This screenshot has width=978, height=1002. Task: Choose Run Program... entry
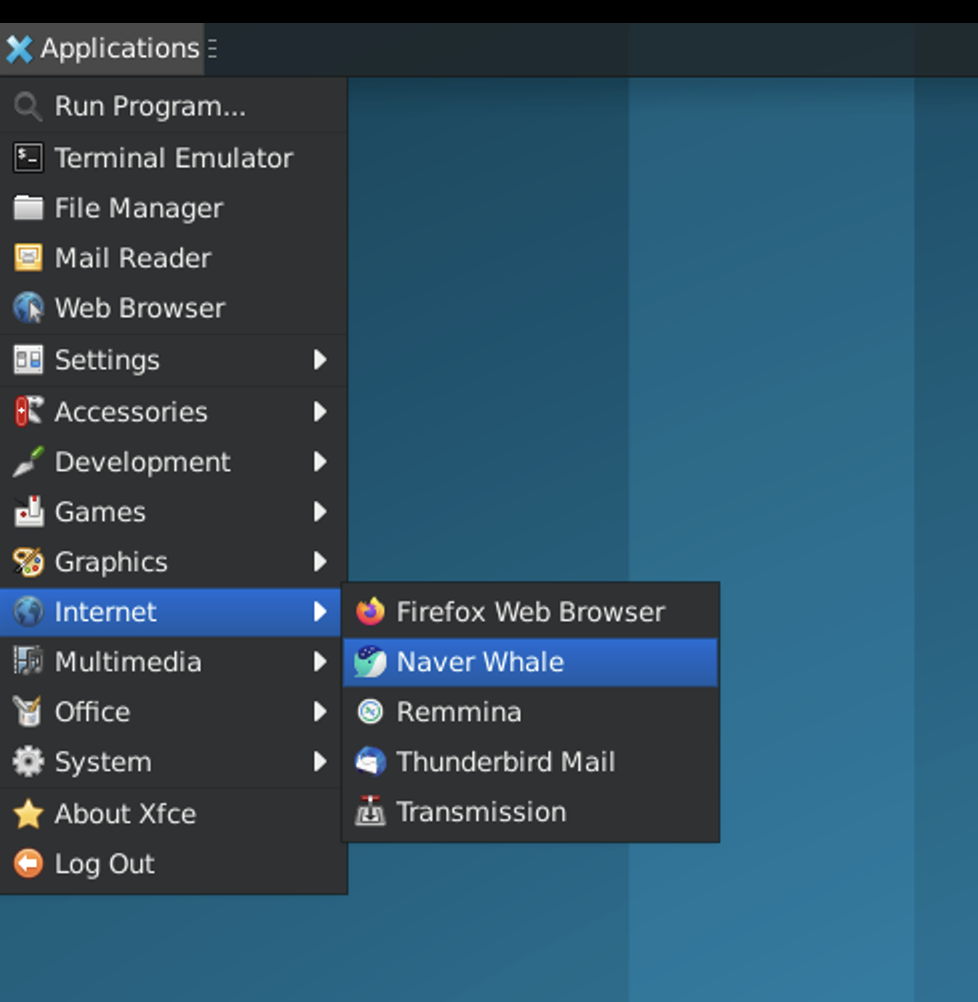[x=173, y=106]
